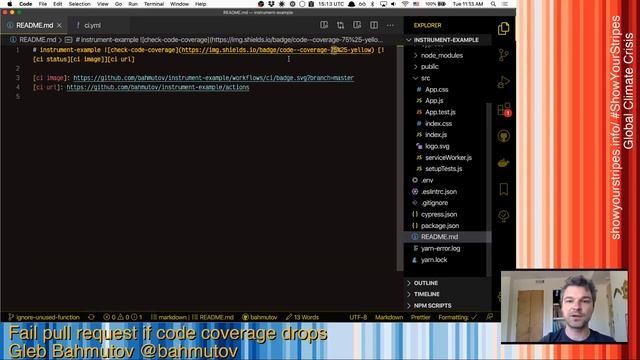Open App.css in the explorer
The image size is (640, 360).
tap(436, 89)
